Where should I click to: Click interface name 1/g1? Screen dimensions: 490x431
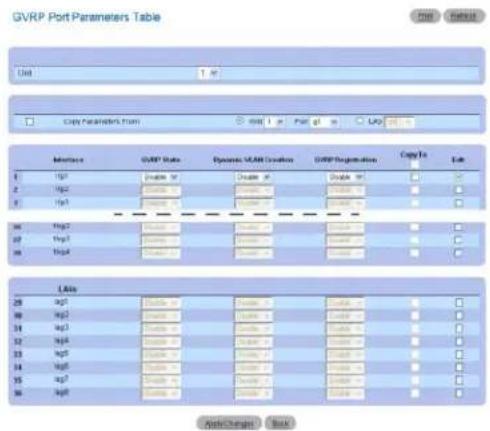coord(62,177)
